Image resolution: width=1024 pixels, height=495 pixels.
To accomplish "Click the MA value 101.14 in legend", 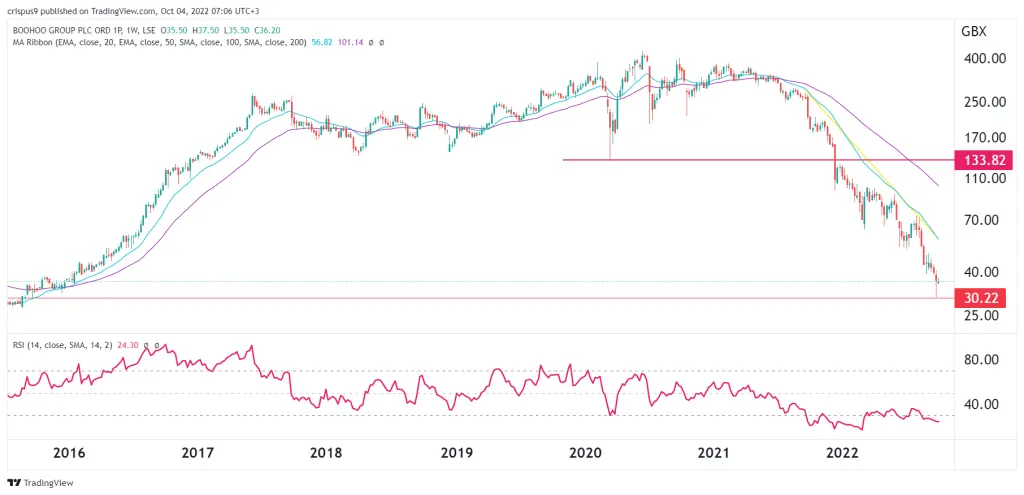I will [353, 42].
